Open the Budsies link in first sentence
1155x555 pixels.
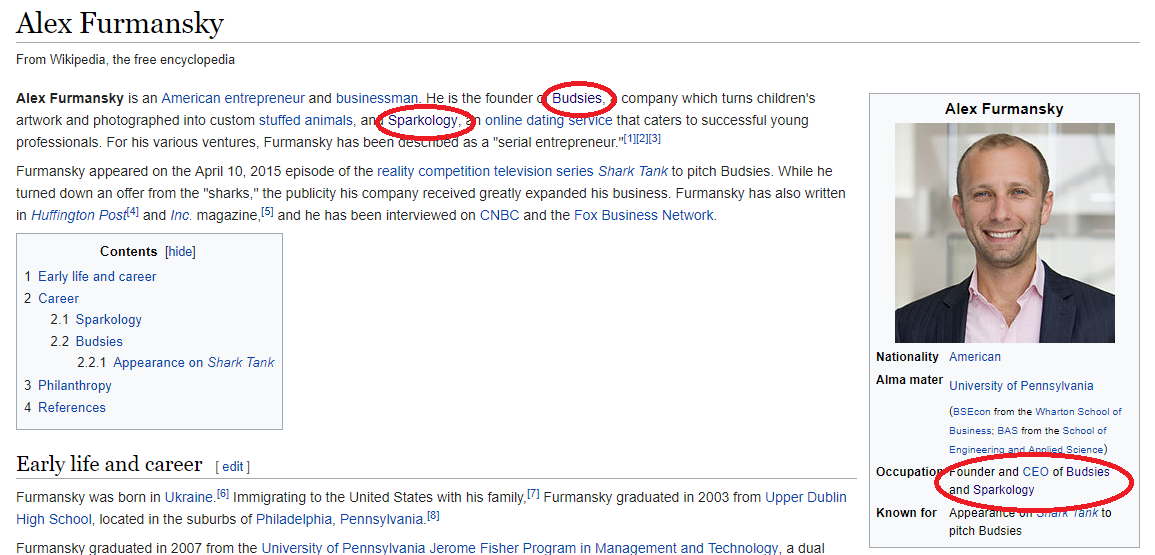[577, 98]
